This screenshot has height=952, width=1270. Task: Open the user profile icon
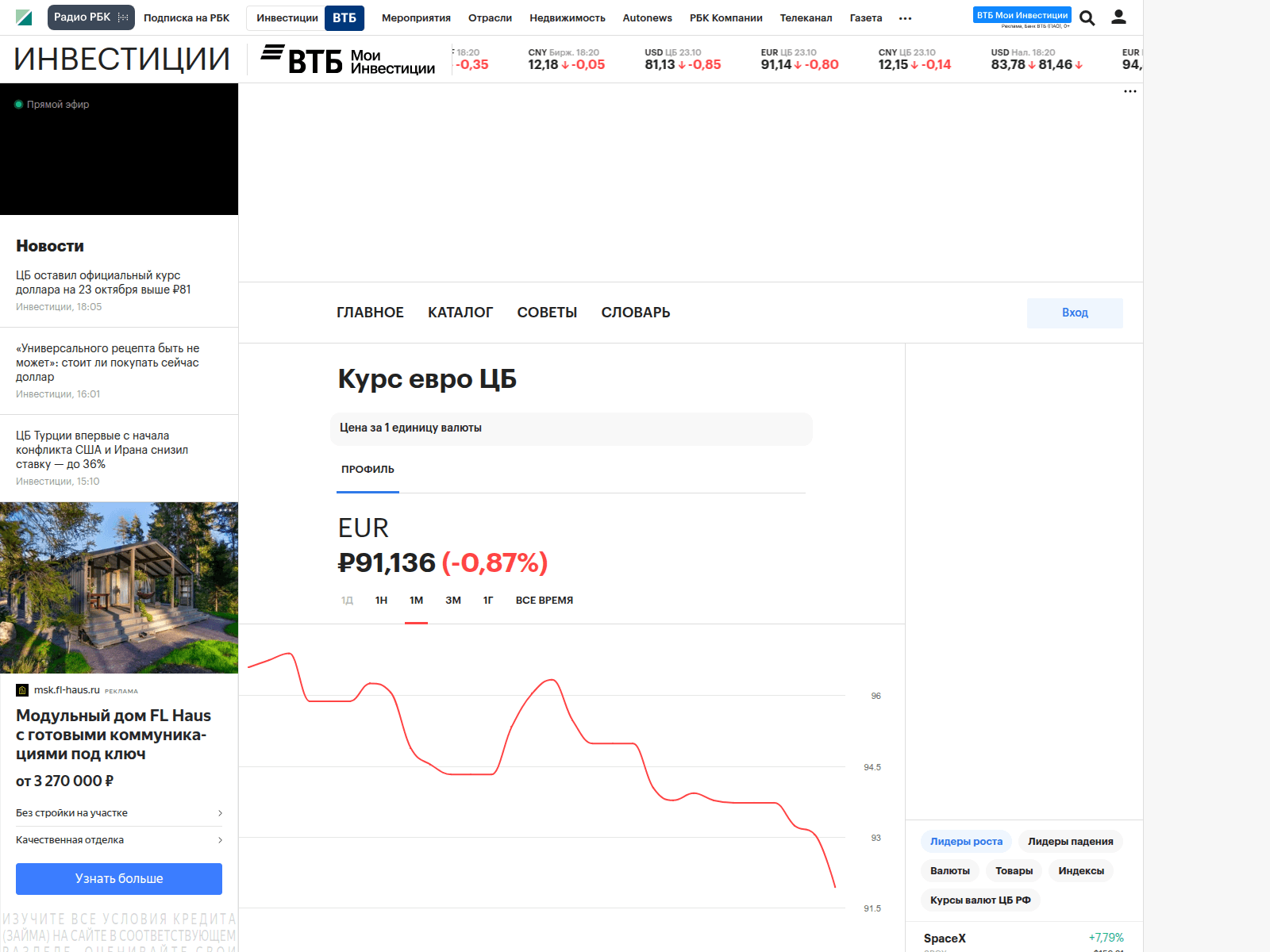coord(1118,17)
